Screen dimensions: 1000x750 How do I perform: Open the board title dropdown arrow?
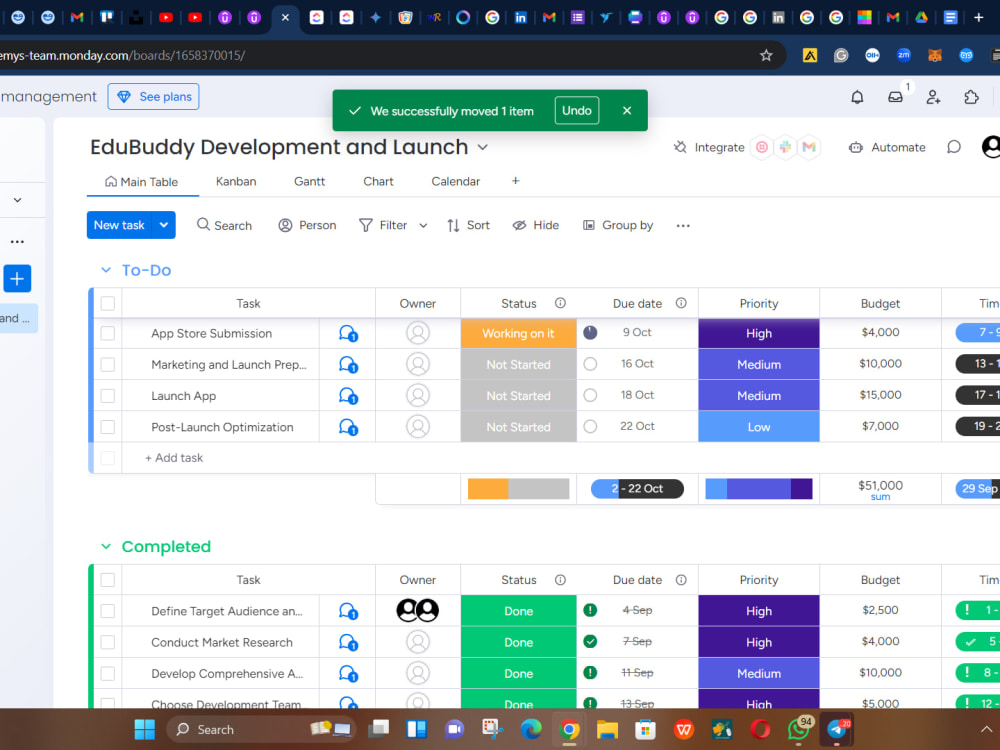pos(483,147)
